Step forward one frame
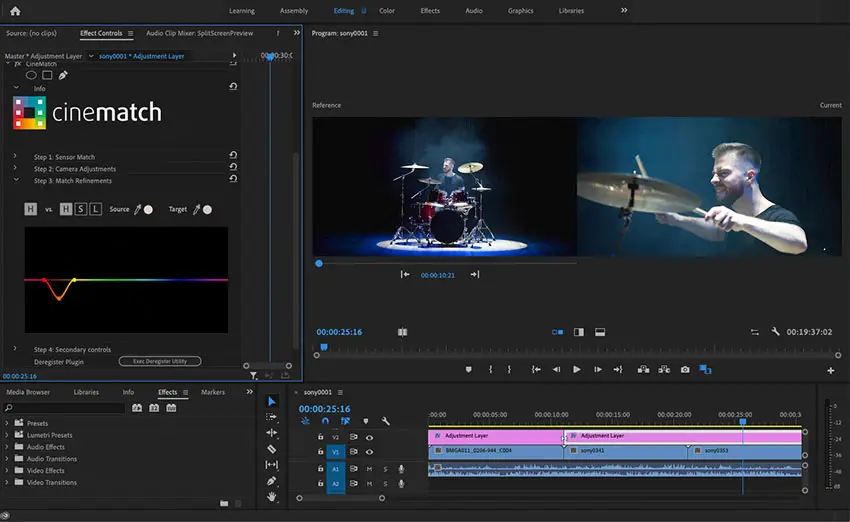 (x=598, y=370)
